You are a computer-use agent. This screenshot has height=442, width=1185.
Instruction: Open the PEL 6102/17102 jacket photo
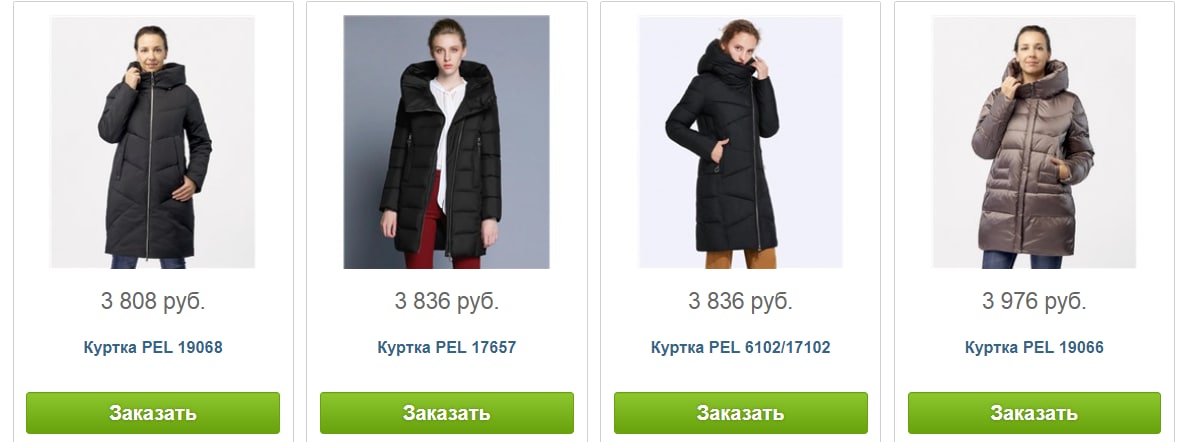click(x=741, y=142)
